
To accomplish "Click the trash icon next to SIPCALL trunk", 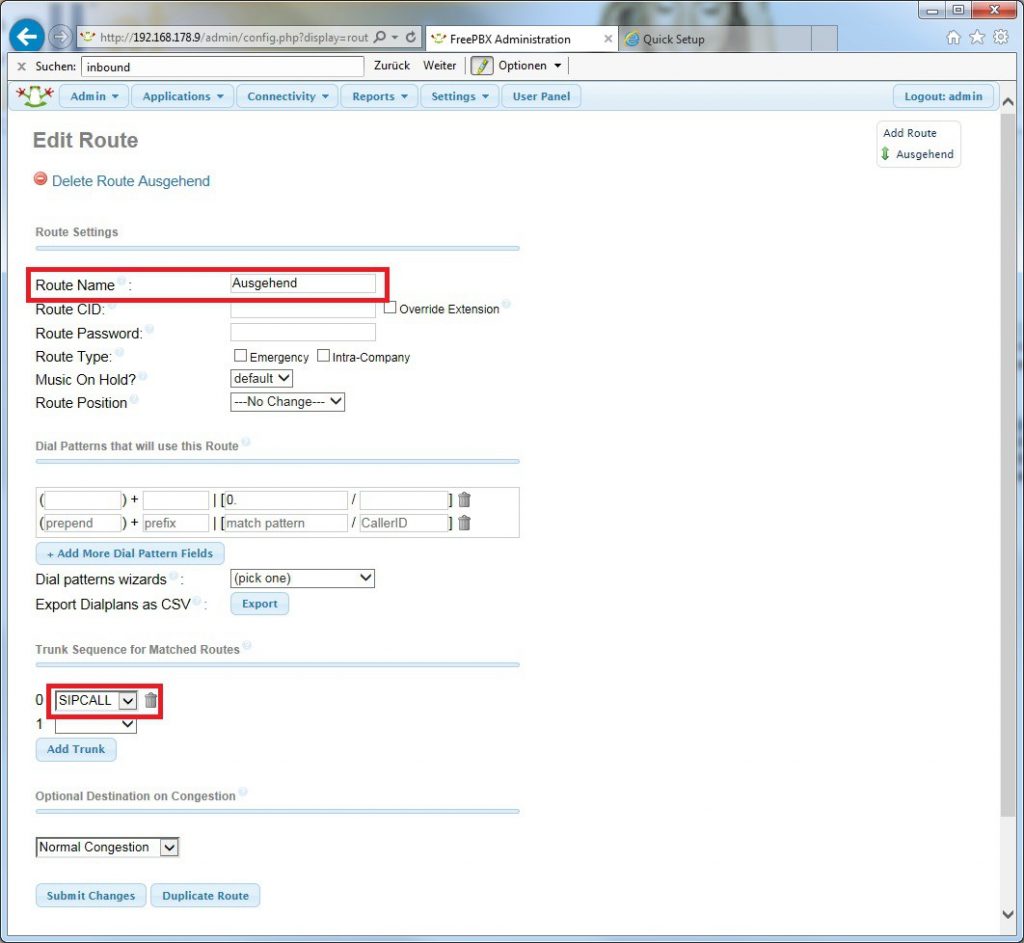I will tap(151, 700).
